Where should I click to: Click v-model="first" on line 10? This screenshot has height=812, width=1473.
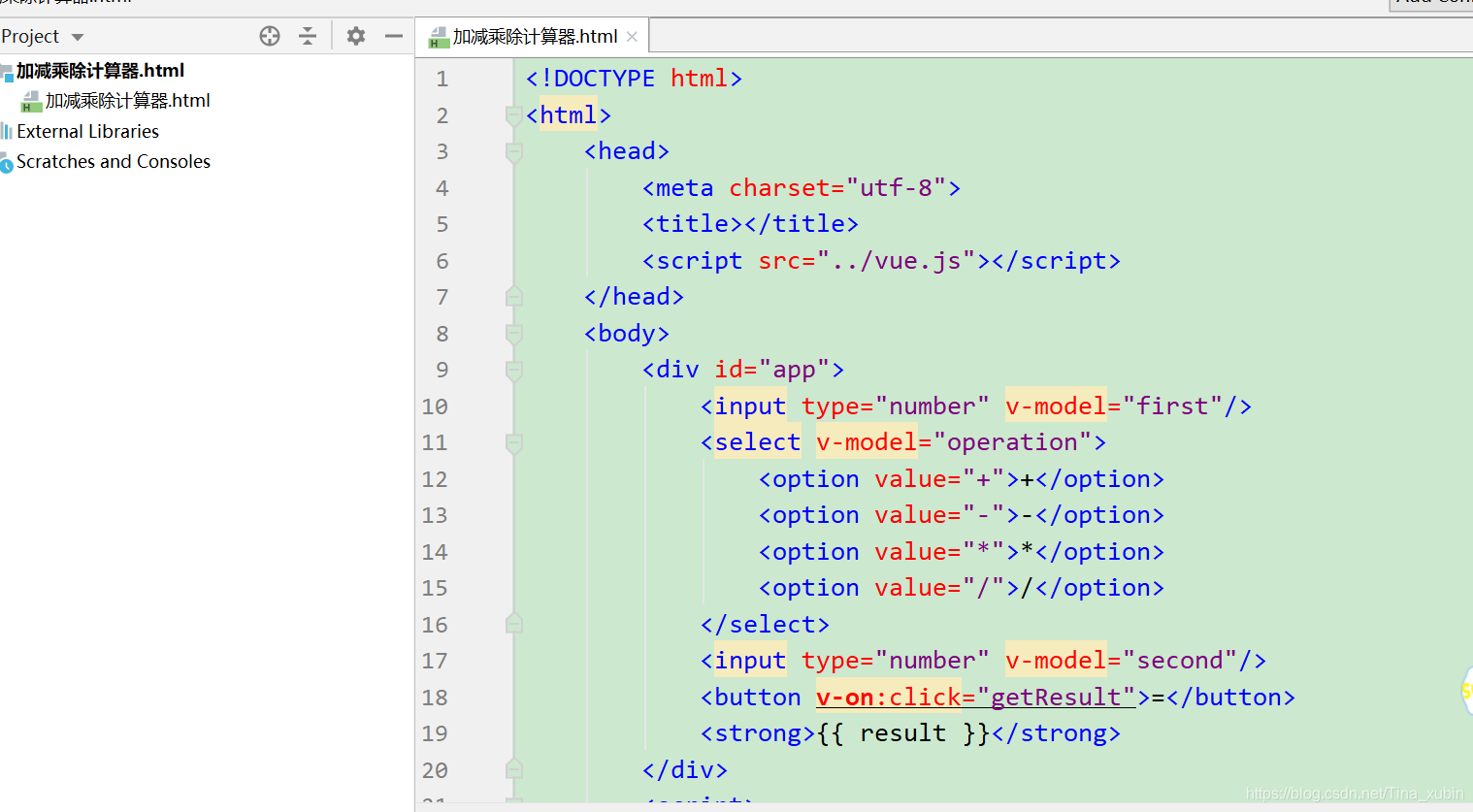point(1113,406)
